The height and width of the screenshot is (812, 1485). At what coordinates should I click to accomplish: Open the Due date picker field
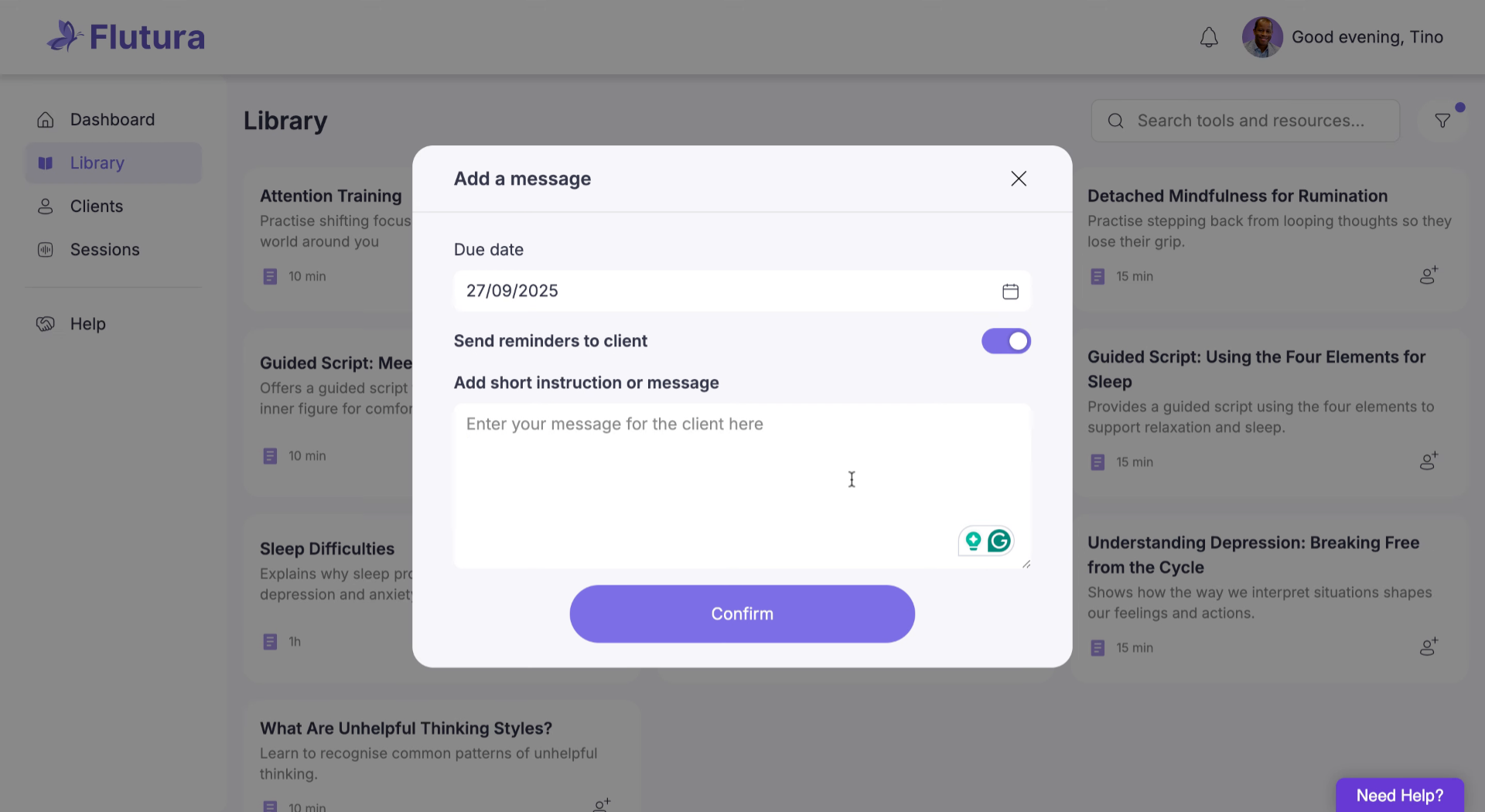click(727, 292)
